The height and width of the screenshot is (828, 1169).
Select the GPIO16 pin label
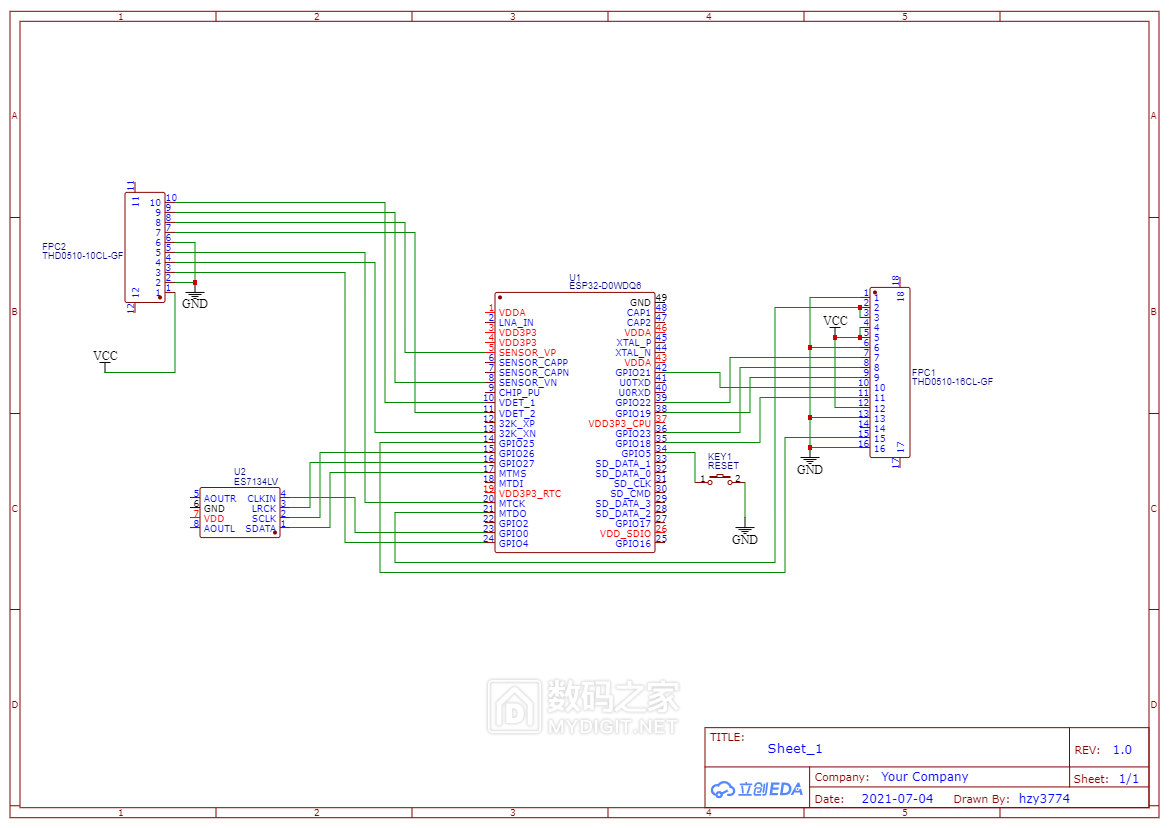tap(633, 543)
